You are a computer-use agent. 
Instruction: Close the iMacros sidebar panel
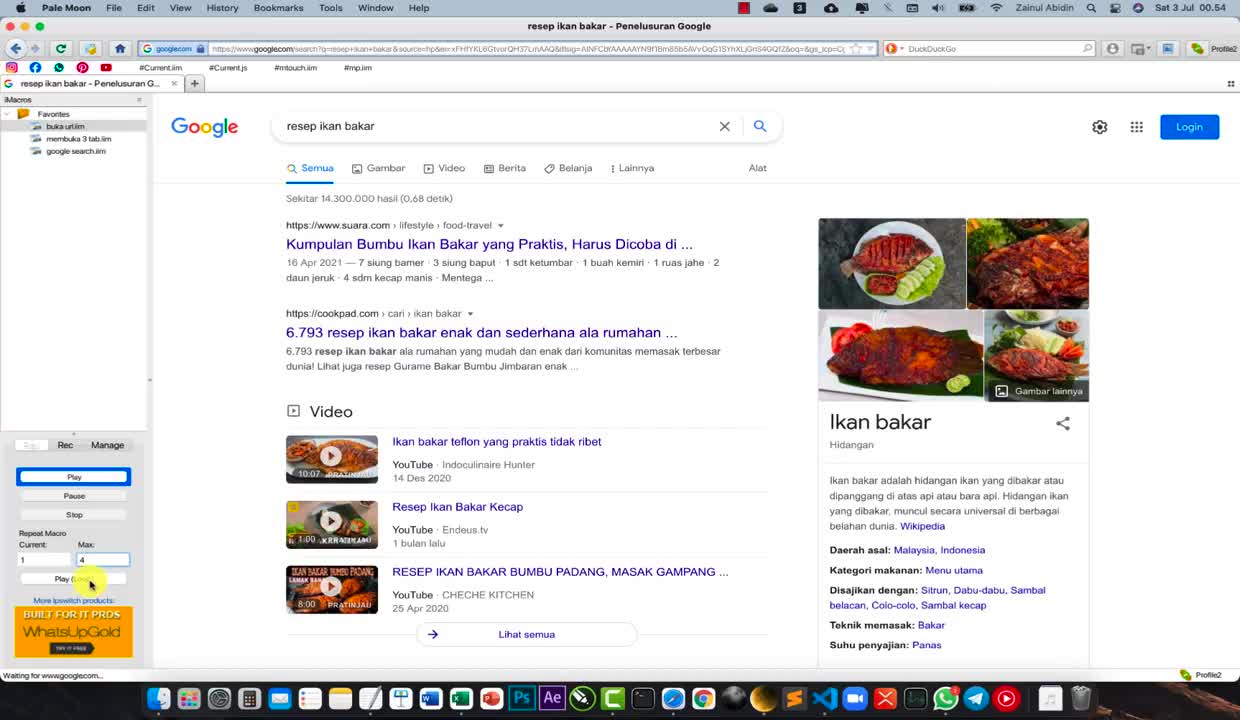click(x=139, y=100)
